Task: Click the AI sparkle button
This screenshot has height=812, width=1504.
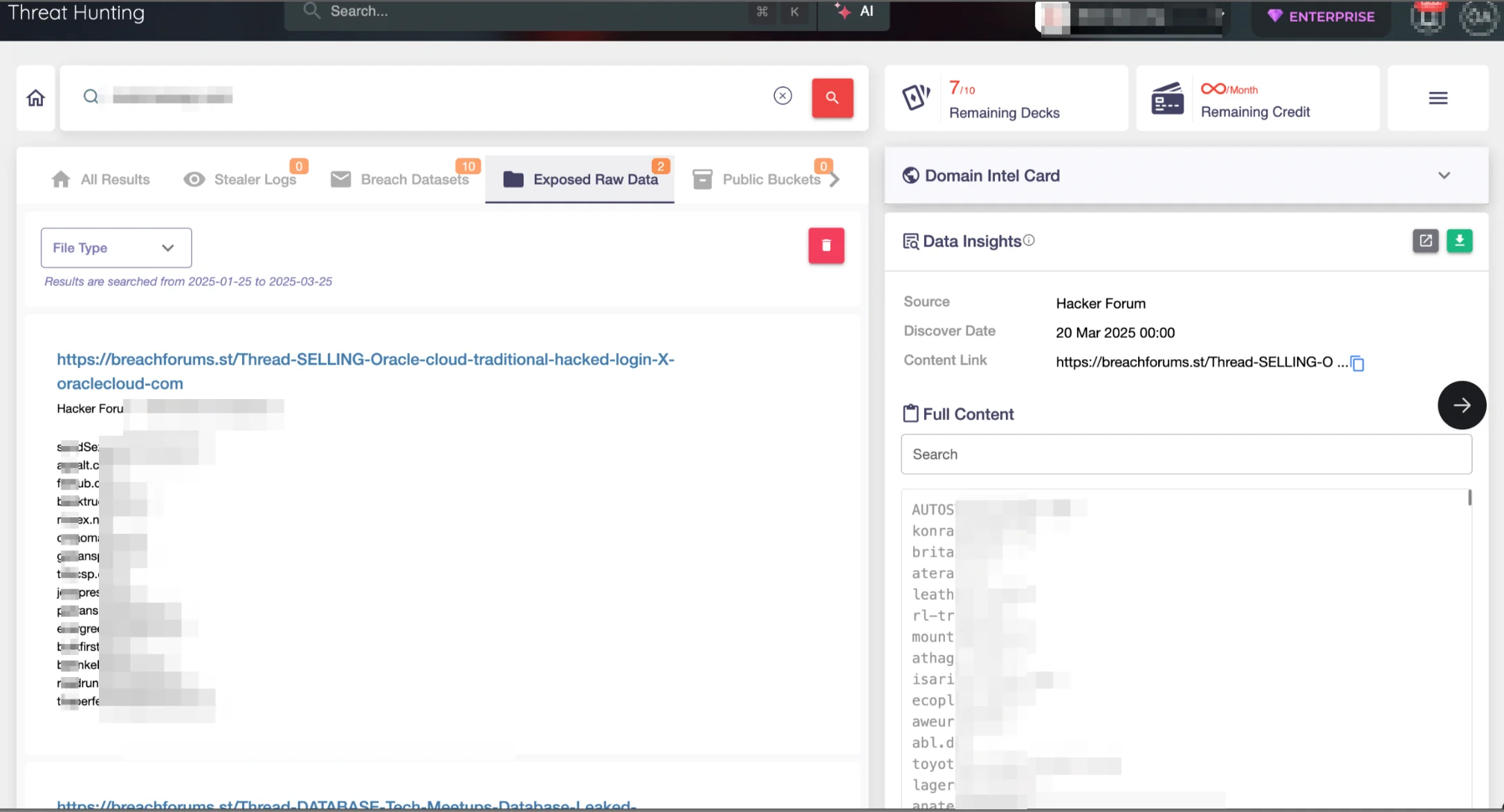Action: [854, 12]
